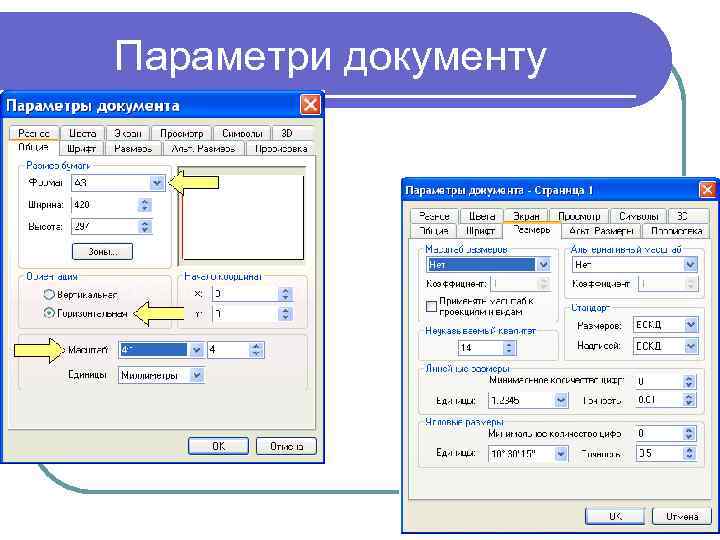Click OK in the Страница 1 dialog
The height and width of the screenshot is (540, 720).
615,516
